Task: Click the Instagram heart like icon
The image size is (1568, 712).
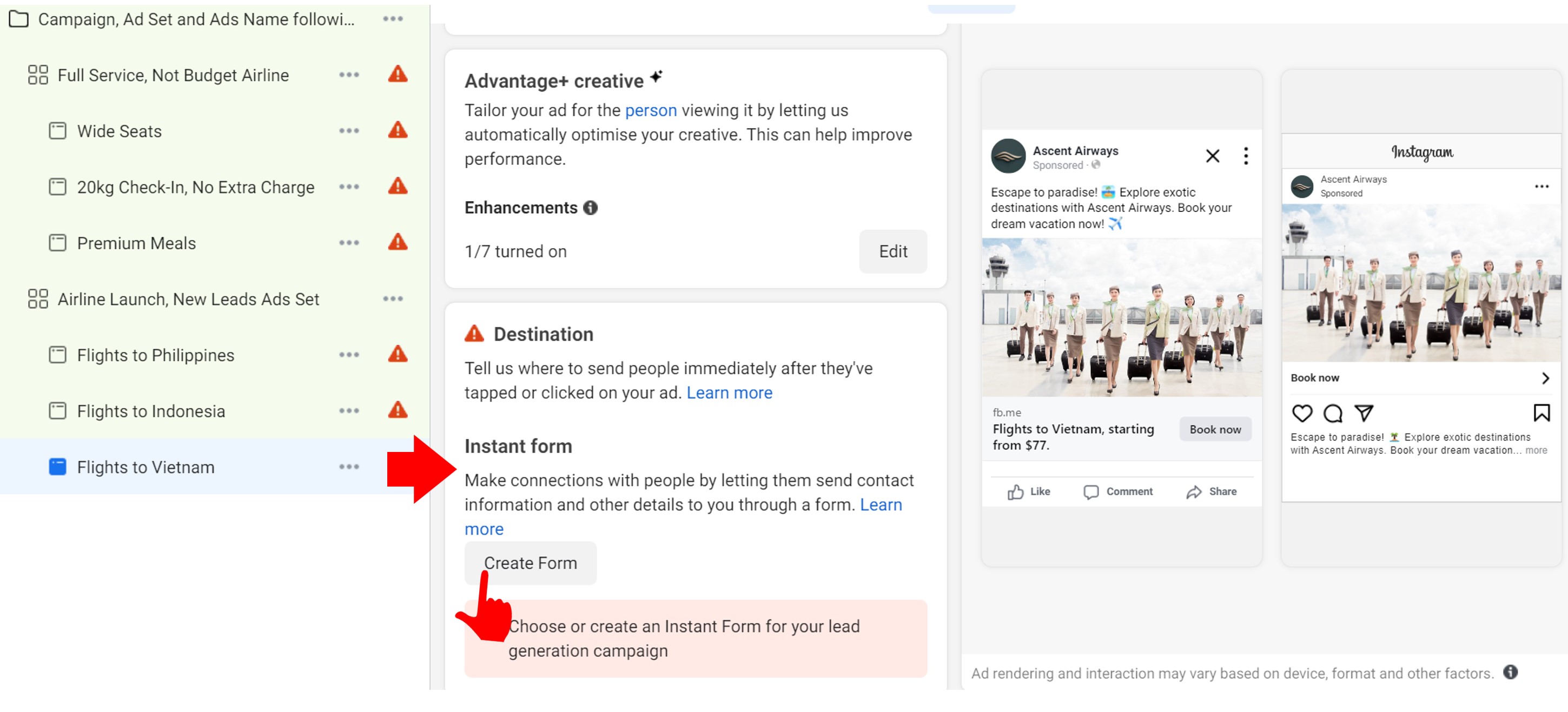Action: (1301, 413)
